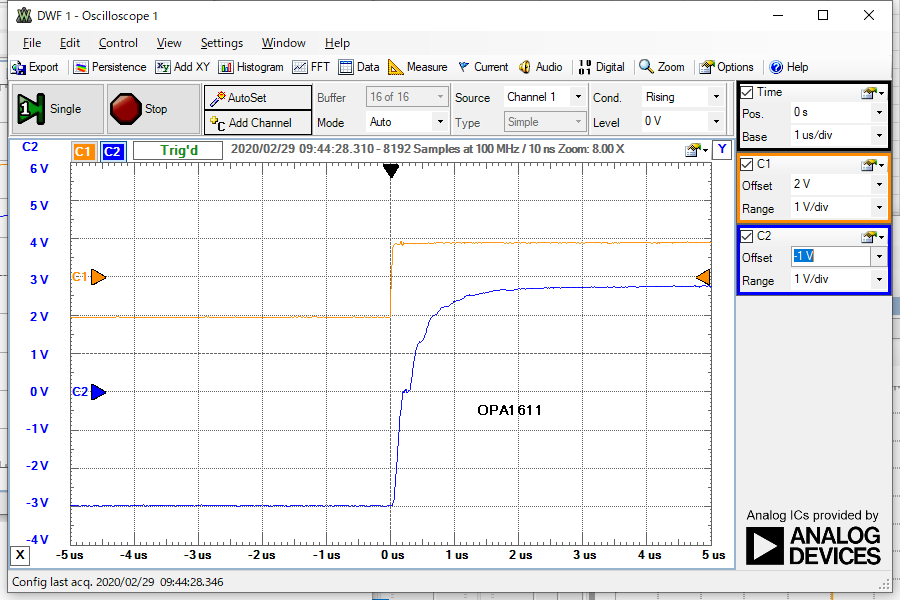The width and height of the screenshot is (900, 600).
Task: Click the C2 Offset input field
Action: [x=831, y=256]
